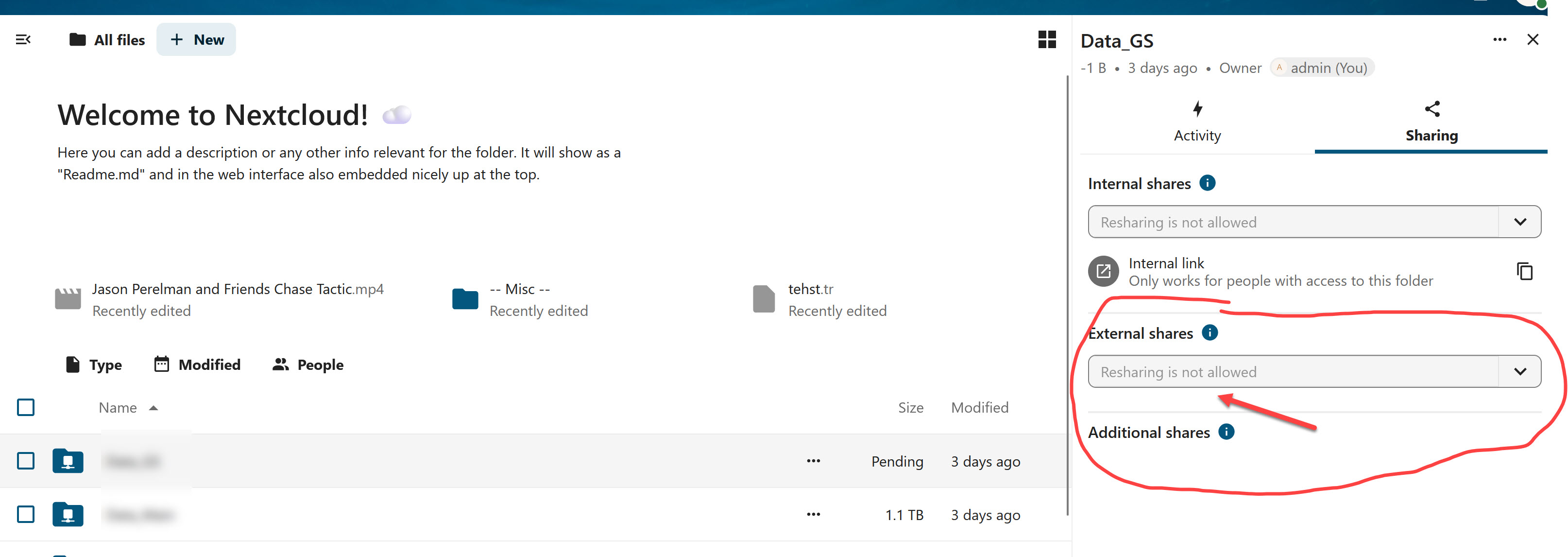This screenshot has width=1568, height=557.
Task: Sort the file list by Size
Action: click(911, 408)
